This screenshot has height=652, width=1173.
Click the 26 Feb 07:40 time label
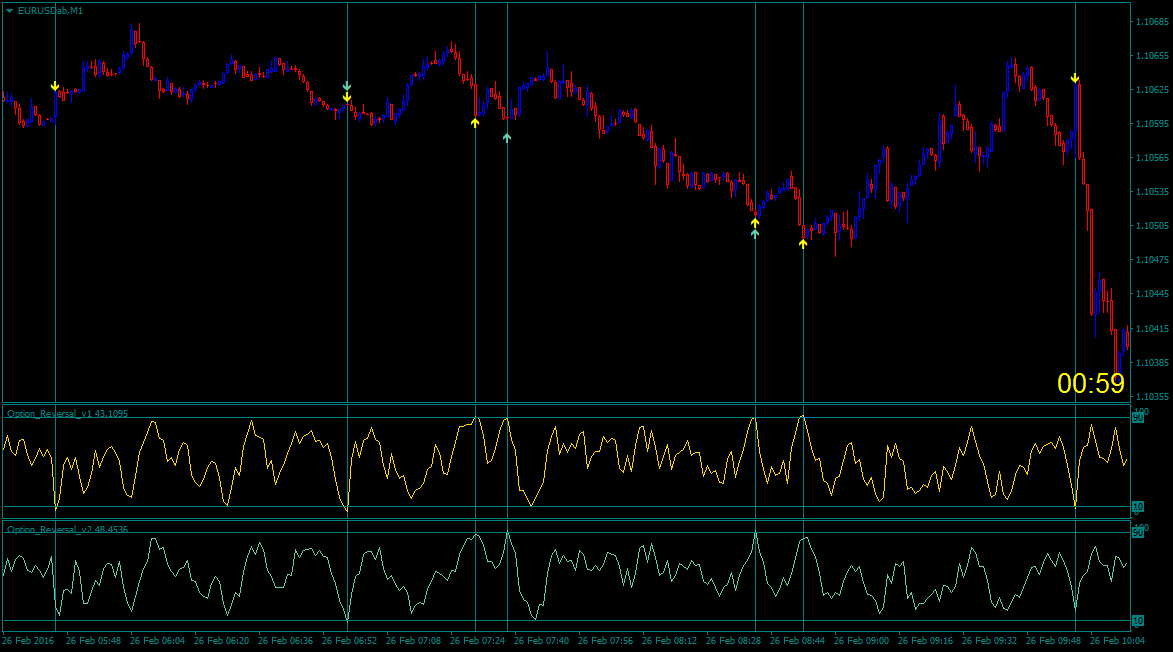pos(542,641)
